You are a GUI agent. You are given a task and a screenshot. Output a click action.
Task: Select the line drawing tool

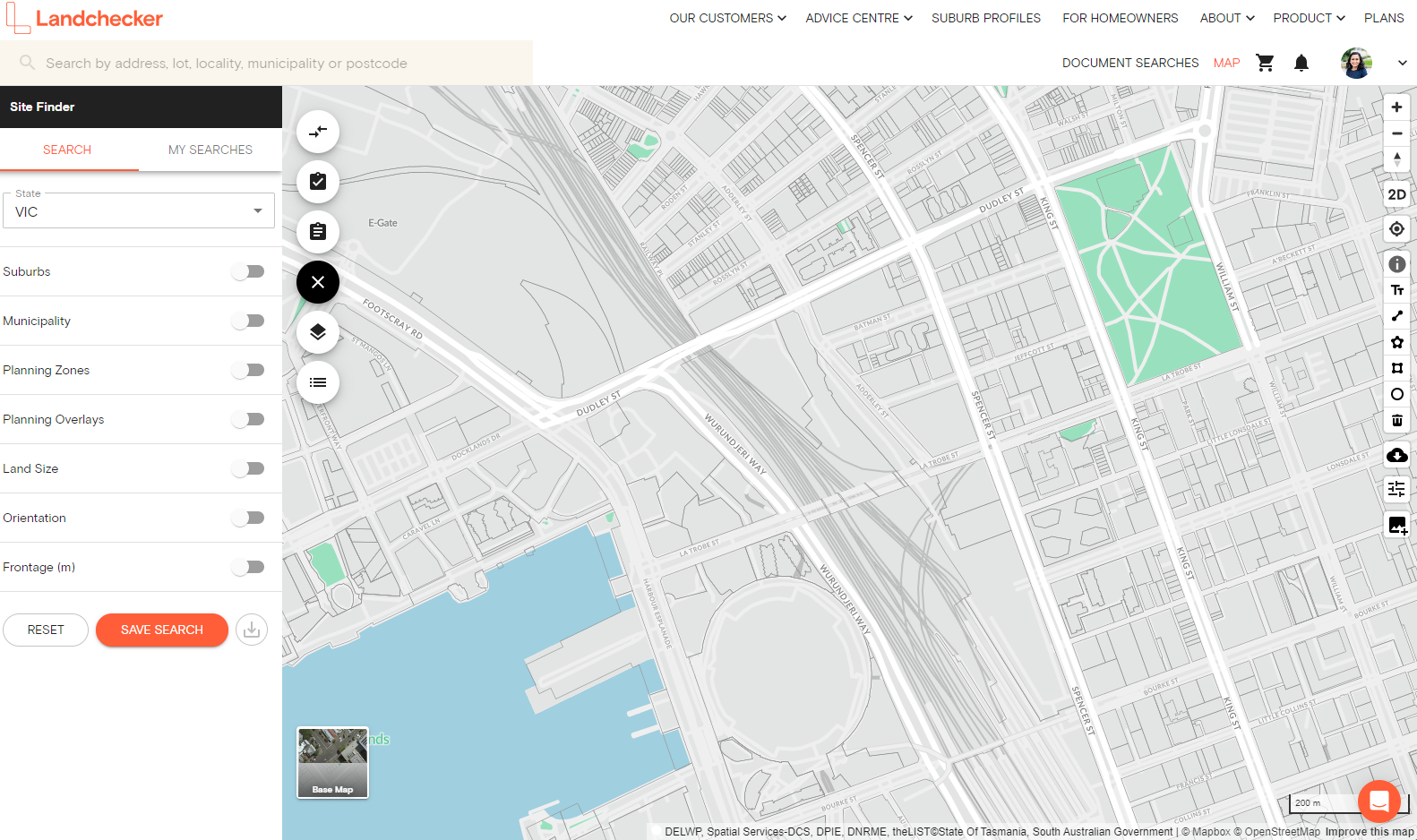1396,316
